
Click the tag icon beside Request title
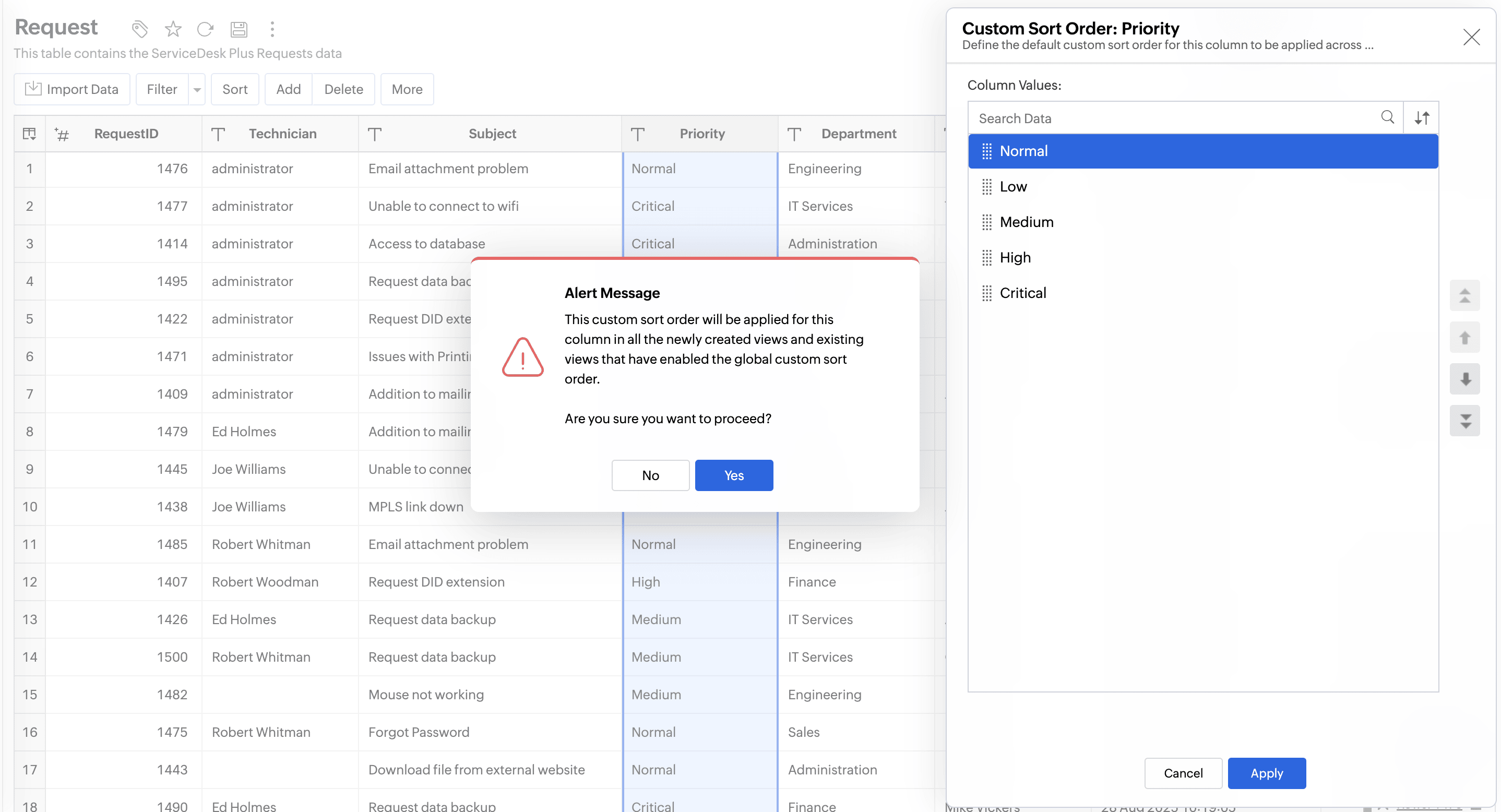coord(140,29)
